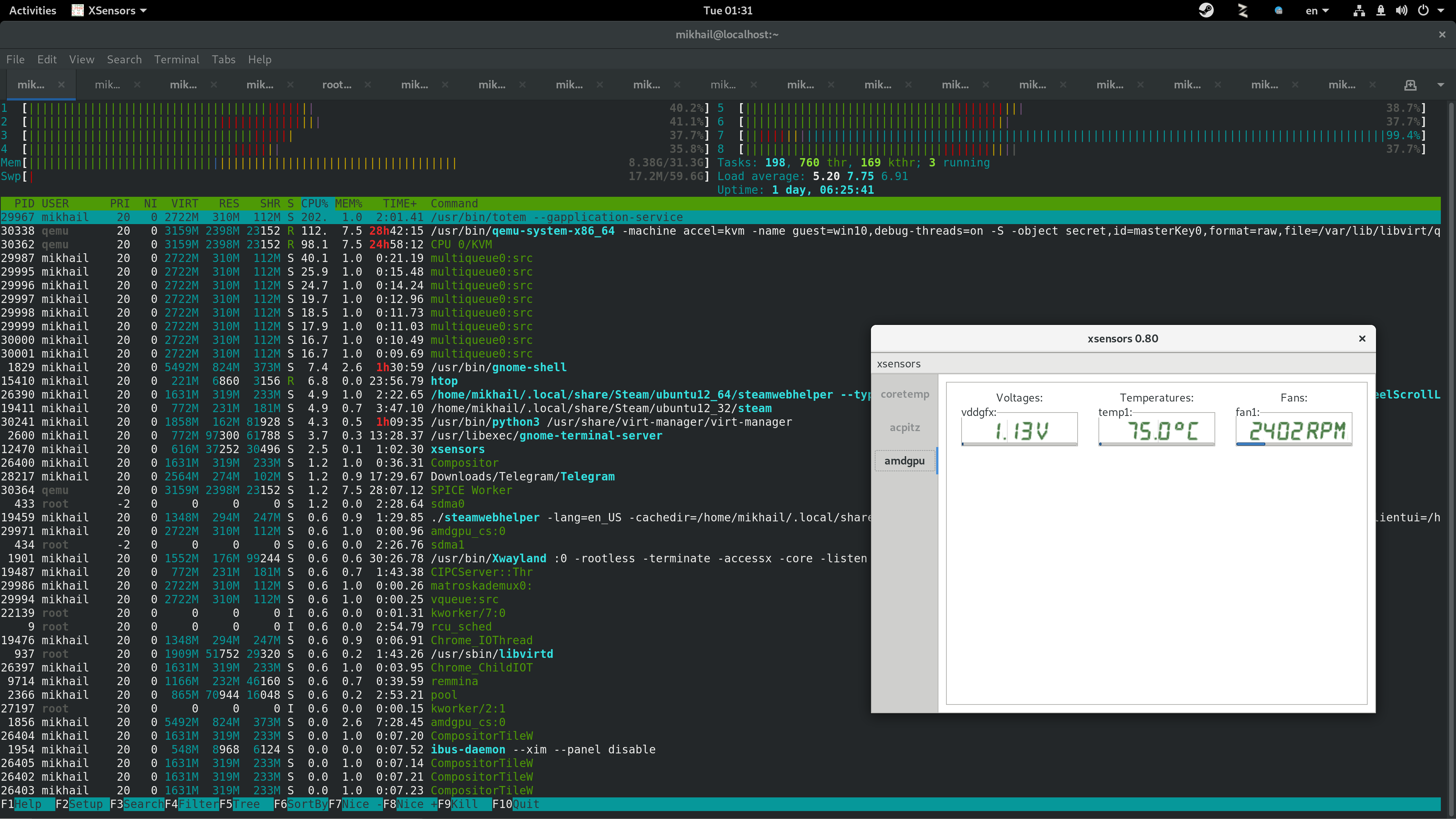Image resolution: width=1456 pixels, height=819 pixels.
Task: Expand the terminal tabs list arrow
Action: [x=1440, y=85]
